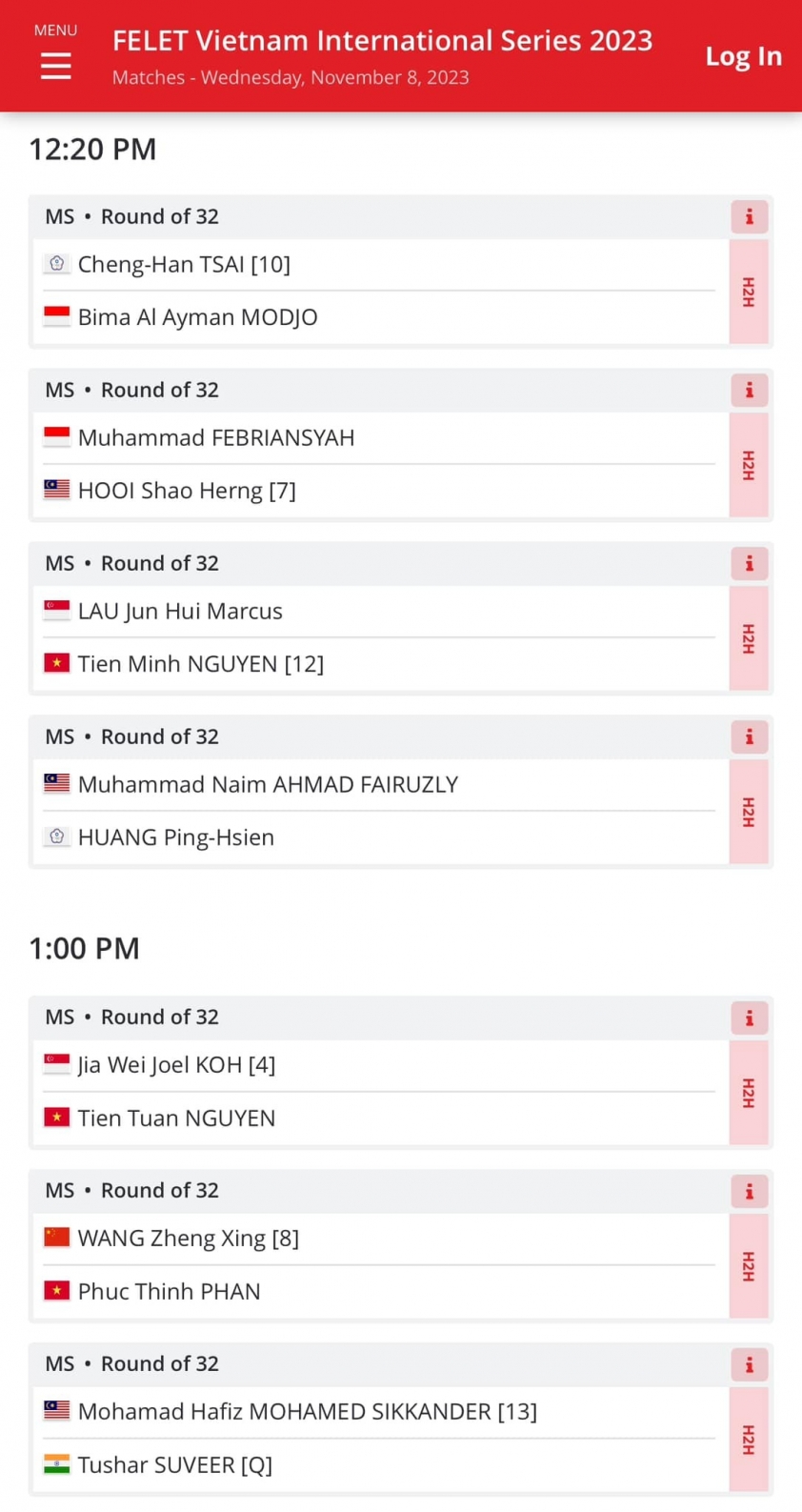View H2H for AHMAD FAIRUZLY vs HUANG
This screenshot has width=802, height=1512.
tap(749, 812)
